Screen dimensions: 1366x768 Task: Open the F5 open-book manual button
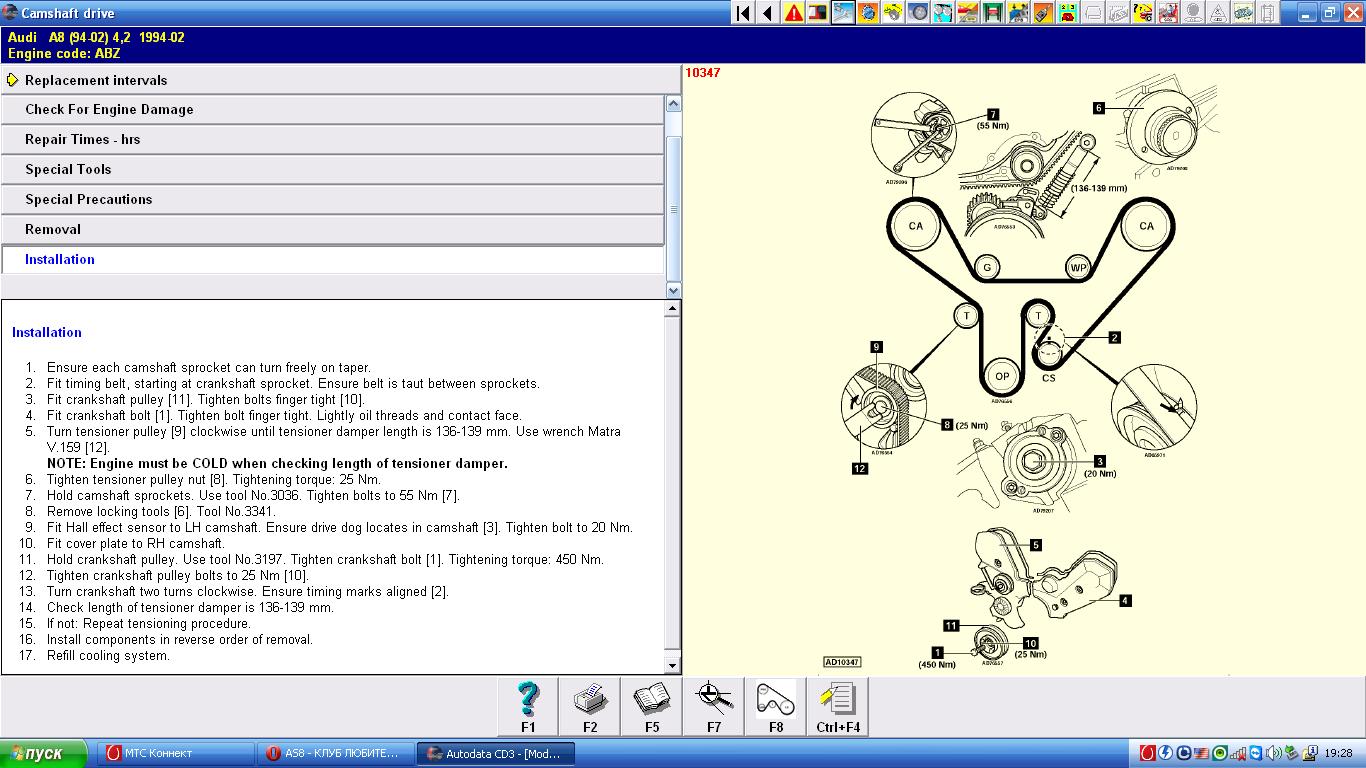pyautogui.click(x=652, y=706)
